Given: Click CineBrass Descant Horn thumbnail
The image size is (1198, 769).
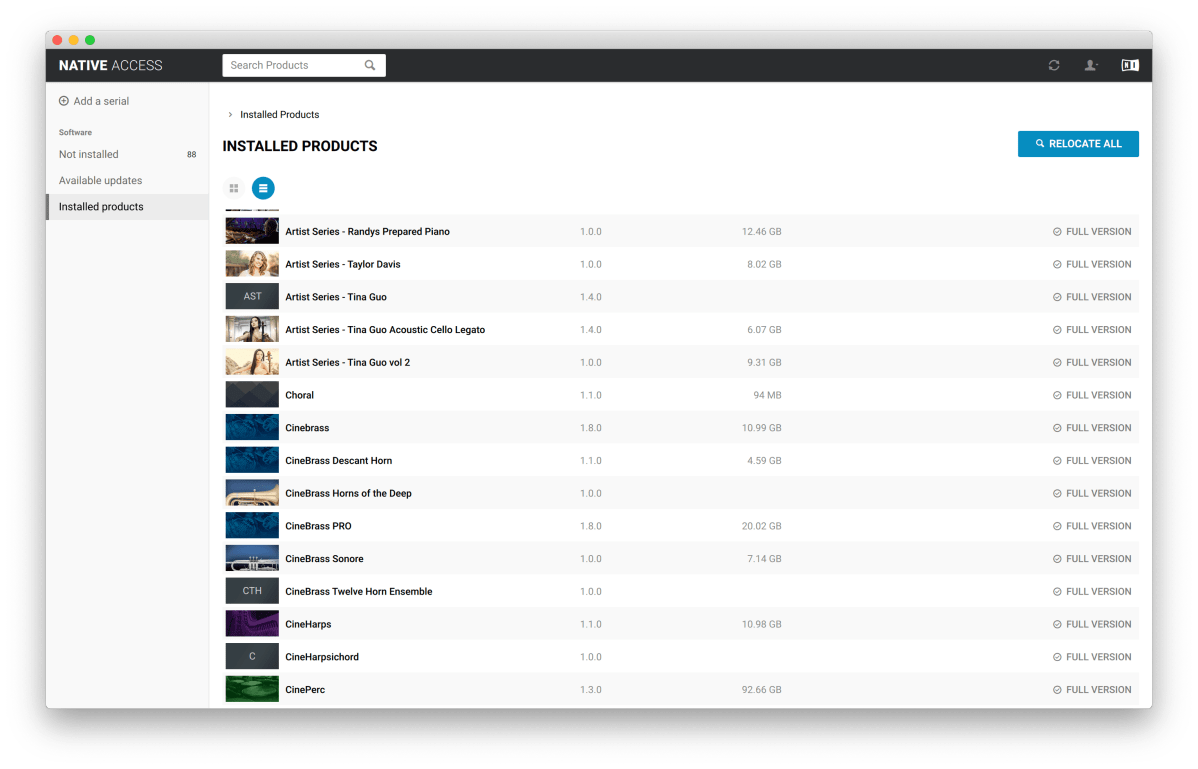Looking at the screenshot, I should coord(252,460).
